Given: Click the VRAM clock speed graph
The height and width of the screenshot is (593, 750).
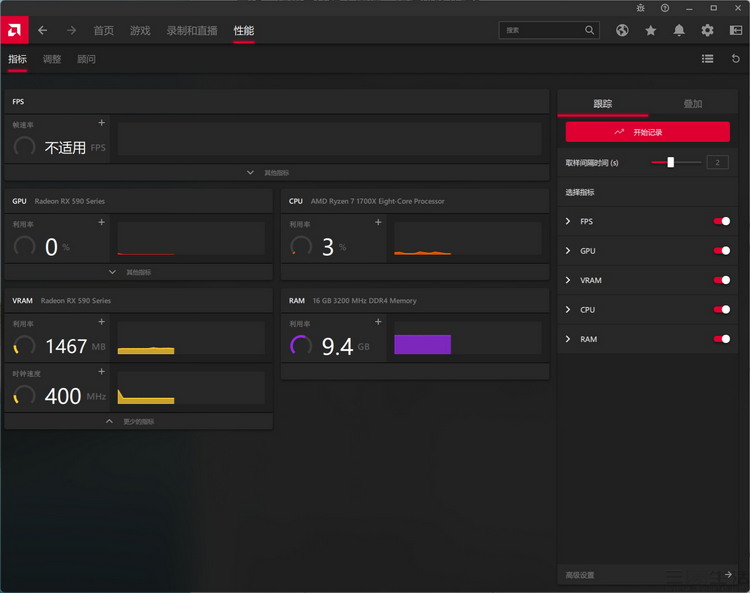Looking at the screenshot, I should click(191, 388).
